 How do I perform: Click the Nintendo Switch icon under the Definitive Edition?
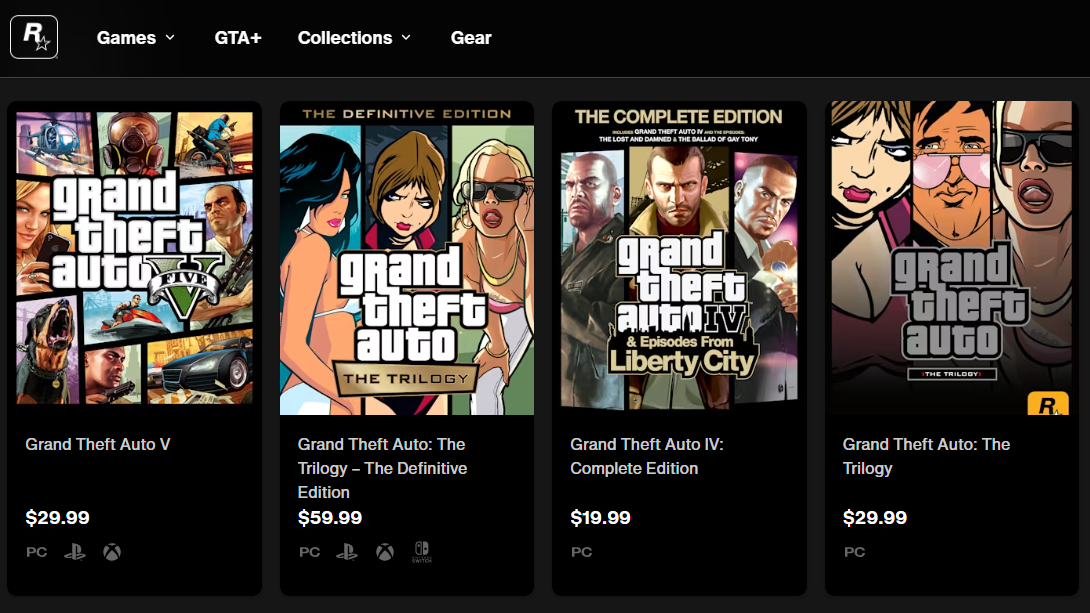click(422, 552)
